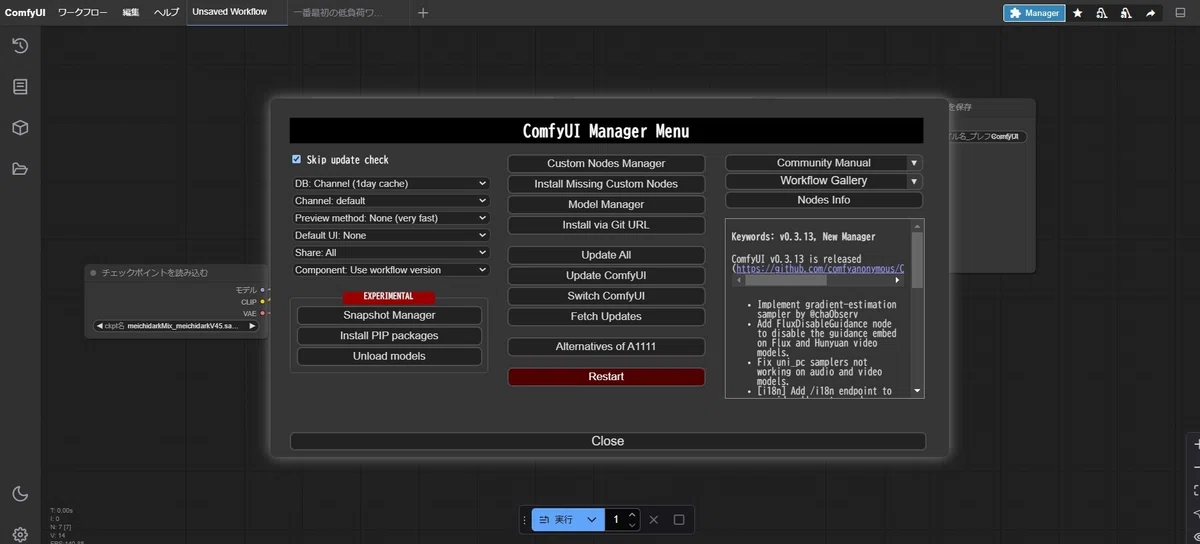Toggle the bottom panel icon top-right

pyautogui.click(x=1181, y=13)
